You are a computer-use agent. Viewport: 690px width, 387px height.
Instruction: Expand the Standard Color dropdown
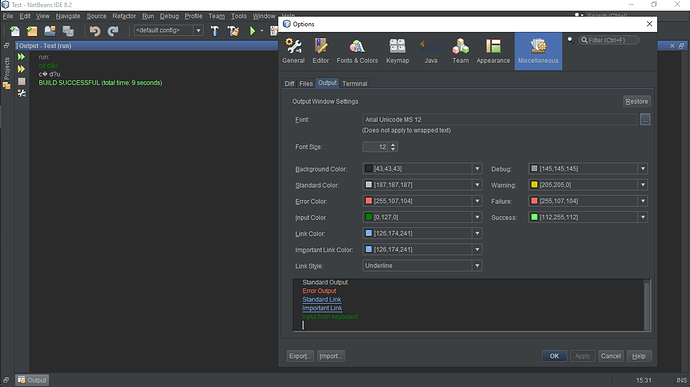click(477, 185)
